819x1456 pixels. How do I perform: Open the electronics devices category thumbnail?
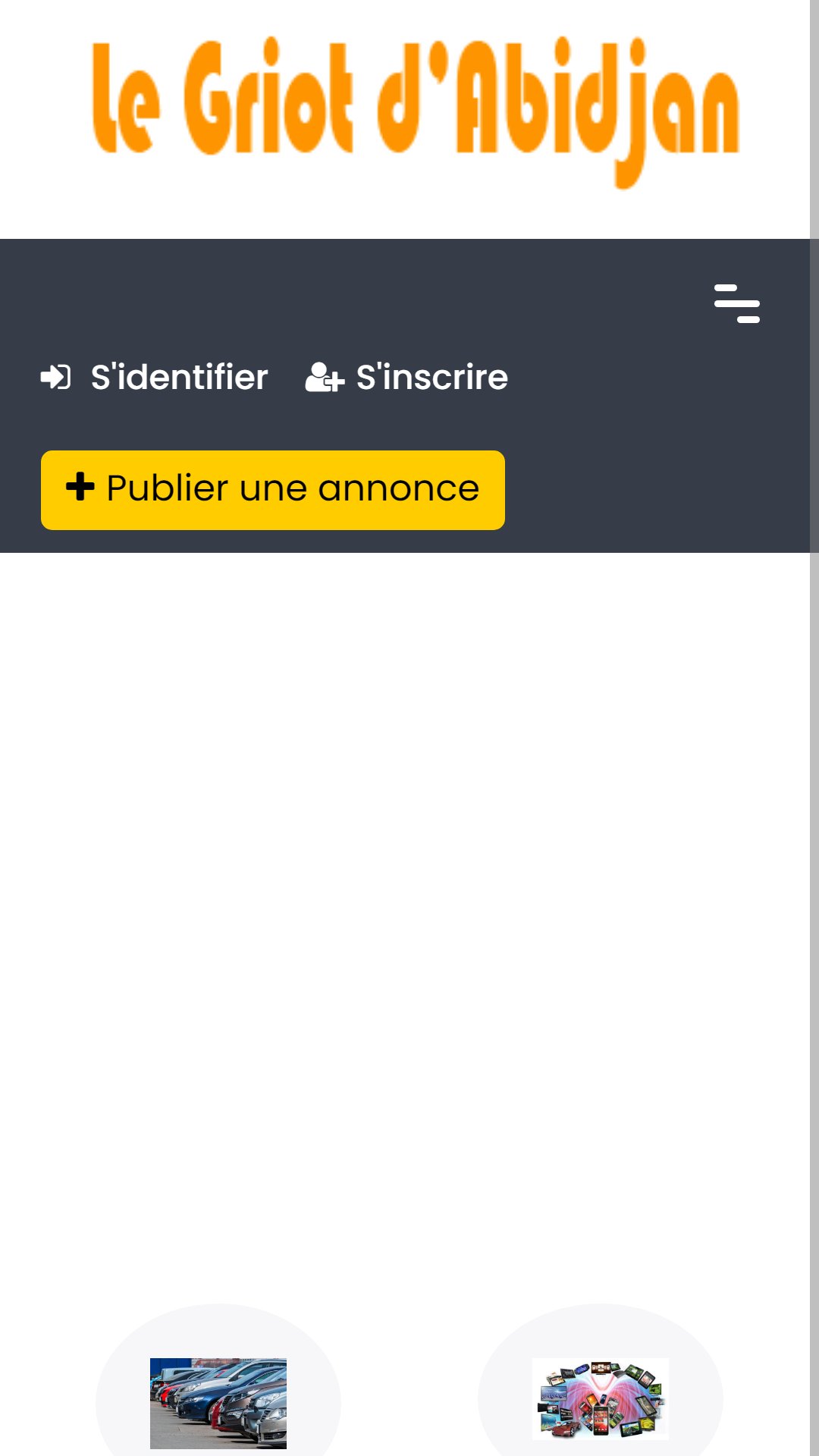(601, 1399)
